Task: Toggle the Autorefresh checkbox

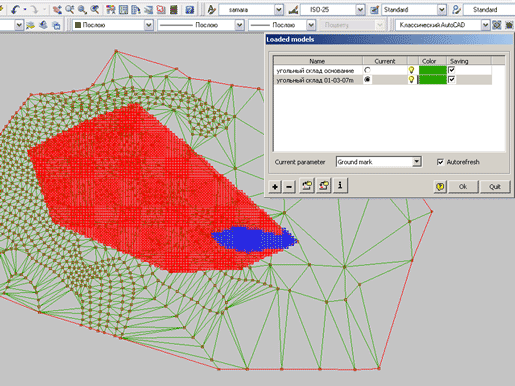Action: coord(440,162)
